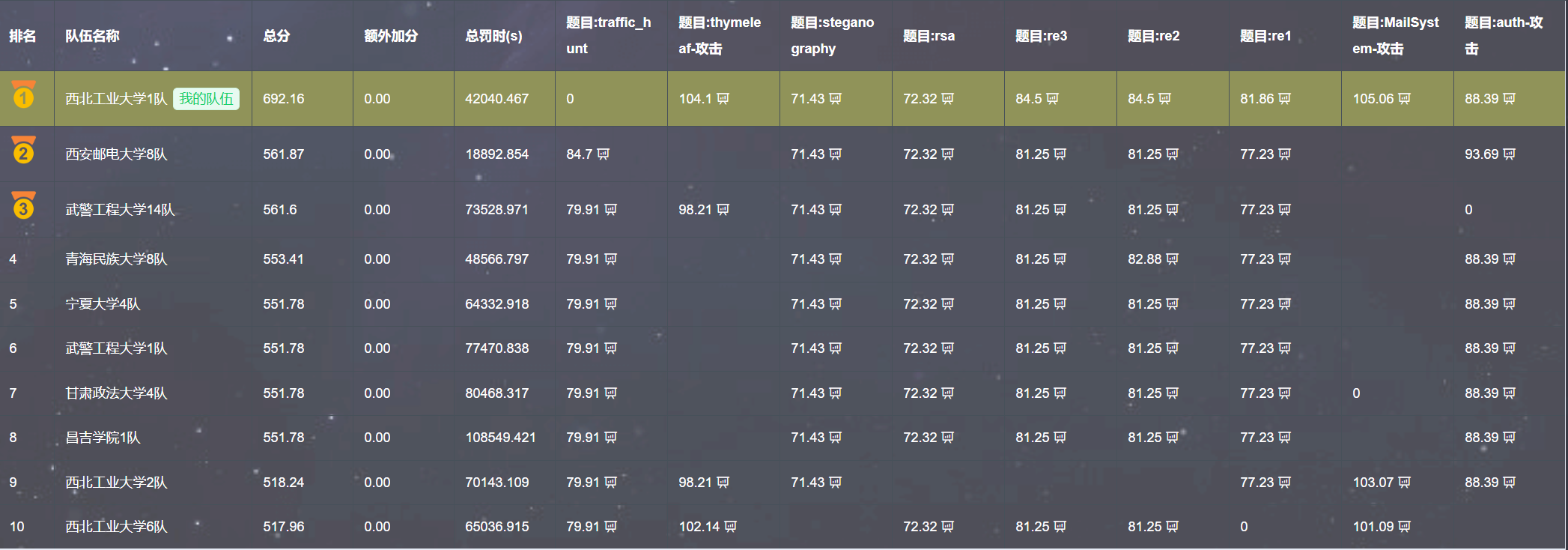
Task: Click the 总罚时(s) column header
Action: point(493,36)
